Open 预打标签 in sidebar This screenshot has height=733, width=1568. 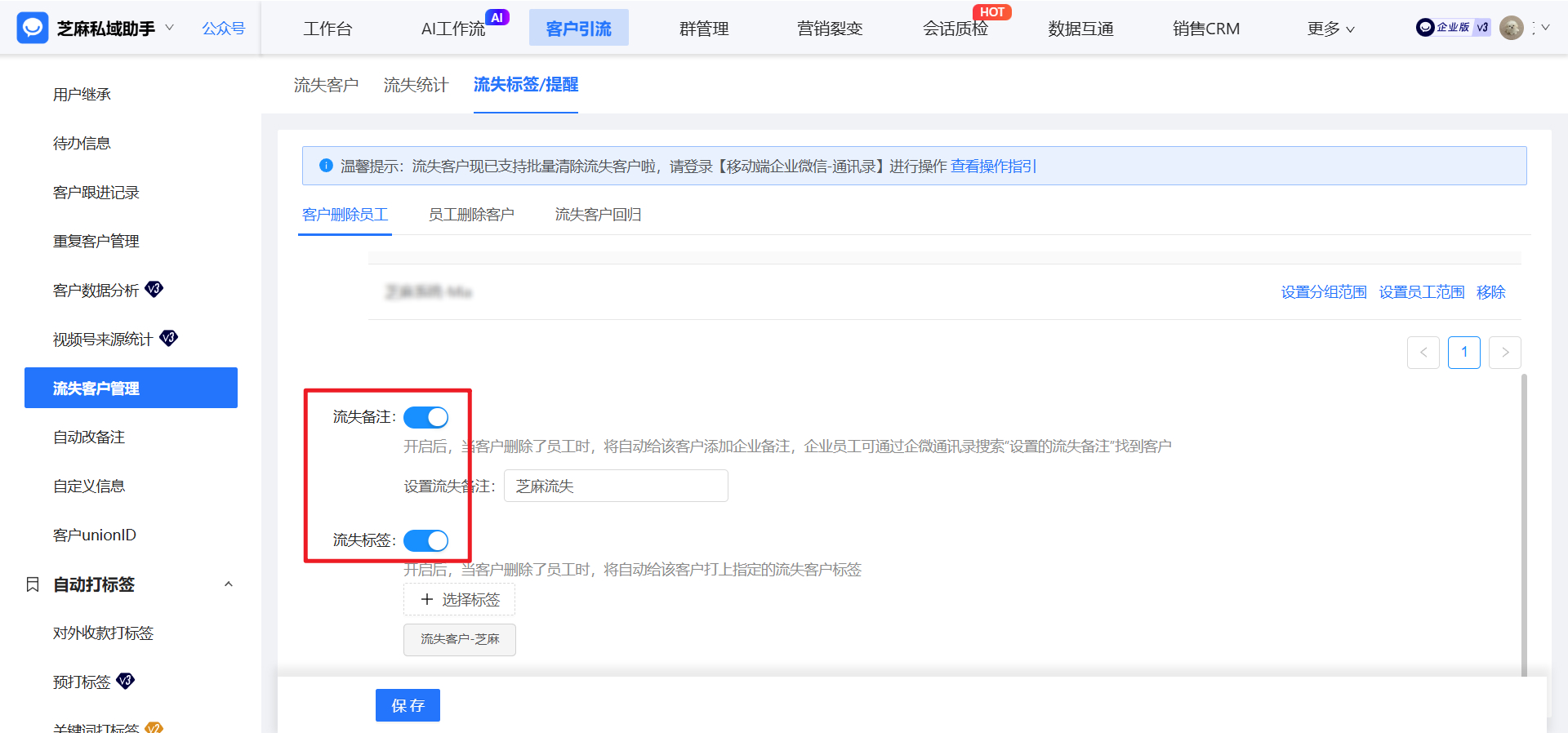pyautogui.click(x=82, y=682)
